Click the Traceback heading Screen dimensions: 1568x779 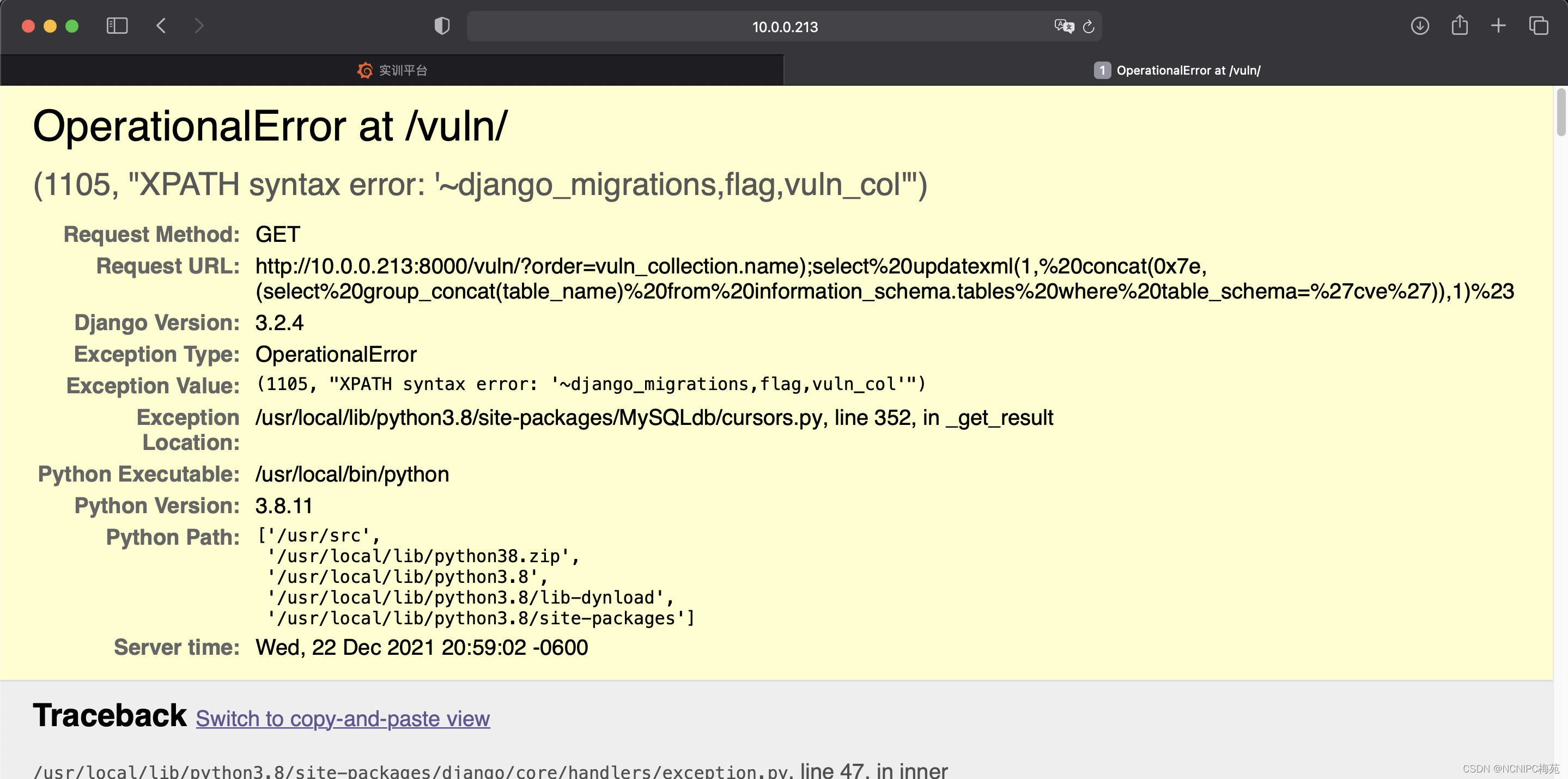click(x=110, y=715)
